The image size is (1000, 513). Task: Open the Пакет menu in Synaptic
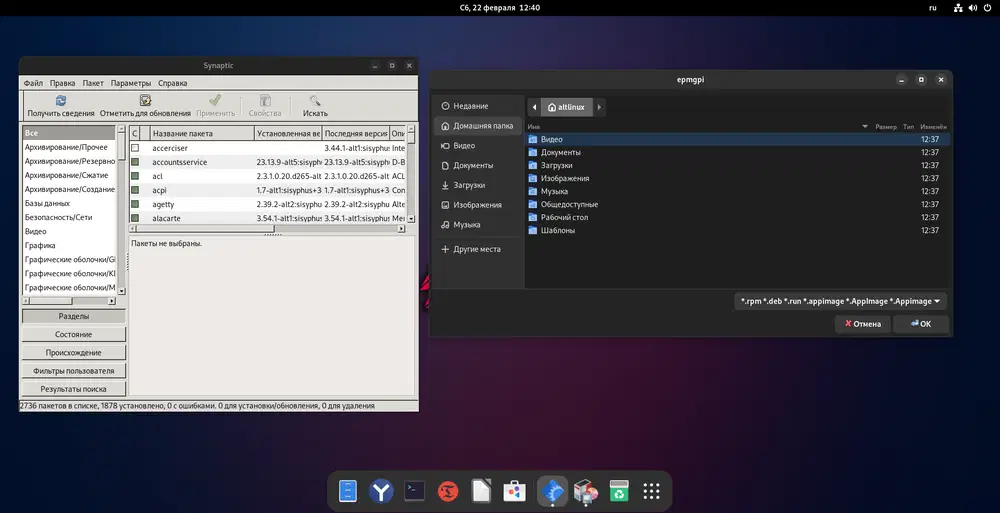93,83
